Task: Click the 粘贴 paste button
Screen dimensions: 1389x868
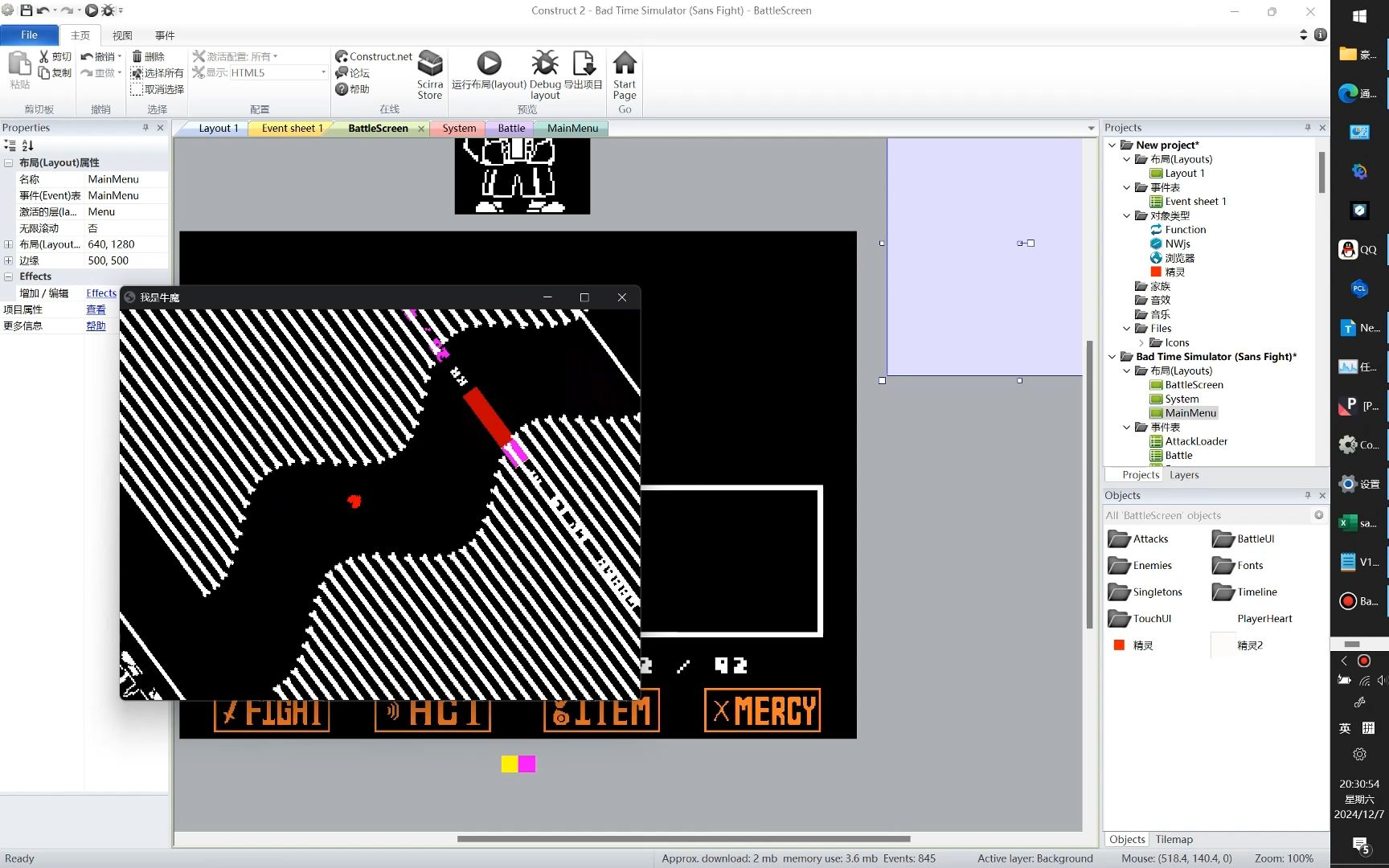Action: 19,70
